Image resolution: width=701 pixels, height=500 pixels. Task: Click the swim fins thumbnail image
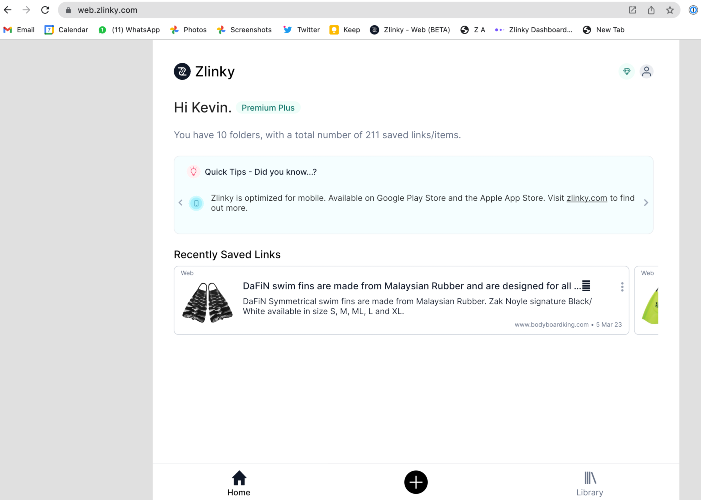(x=207, y=303)
